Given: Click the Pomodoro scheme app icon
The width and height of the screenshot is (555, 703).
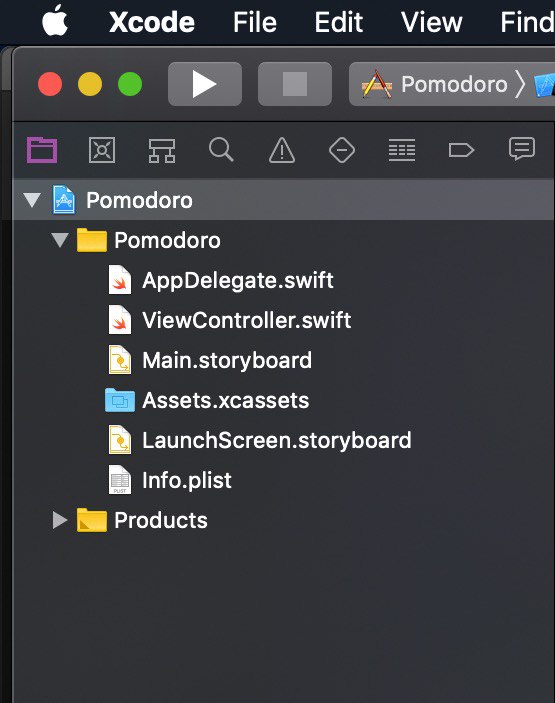Looking at the screenshot, I should 377,84.
